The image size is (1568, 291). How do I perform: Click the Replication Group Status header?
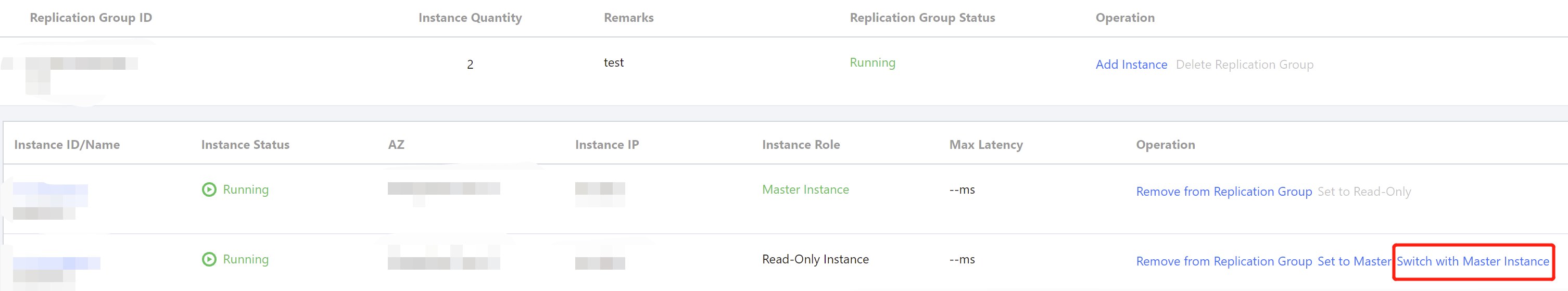coord(922,18)
